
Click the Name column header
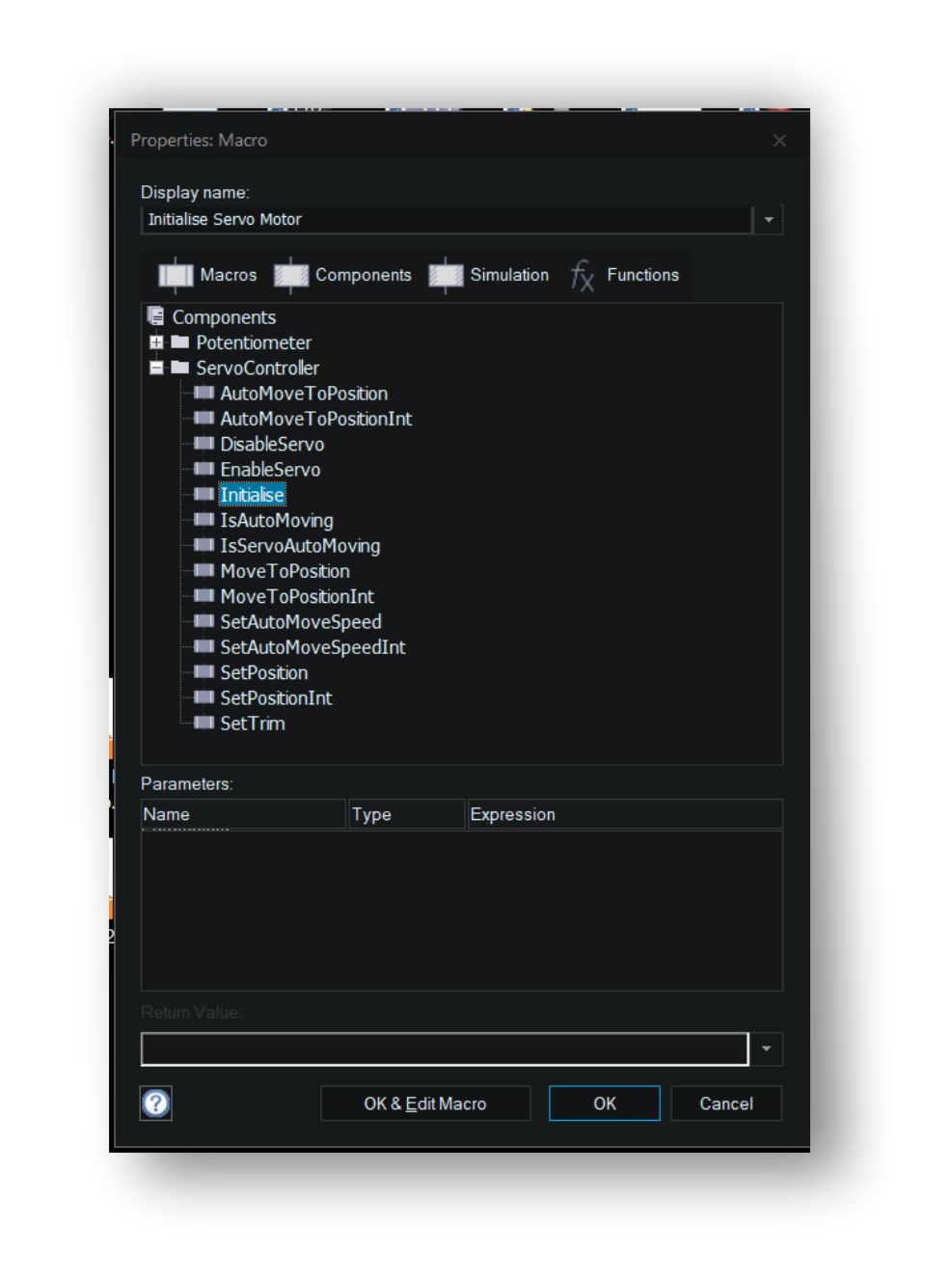(243, 814)
